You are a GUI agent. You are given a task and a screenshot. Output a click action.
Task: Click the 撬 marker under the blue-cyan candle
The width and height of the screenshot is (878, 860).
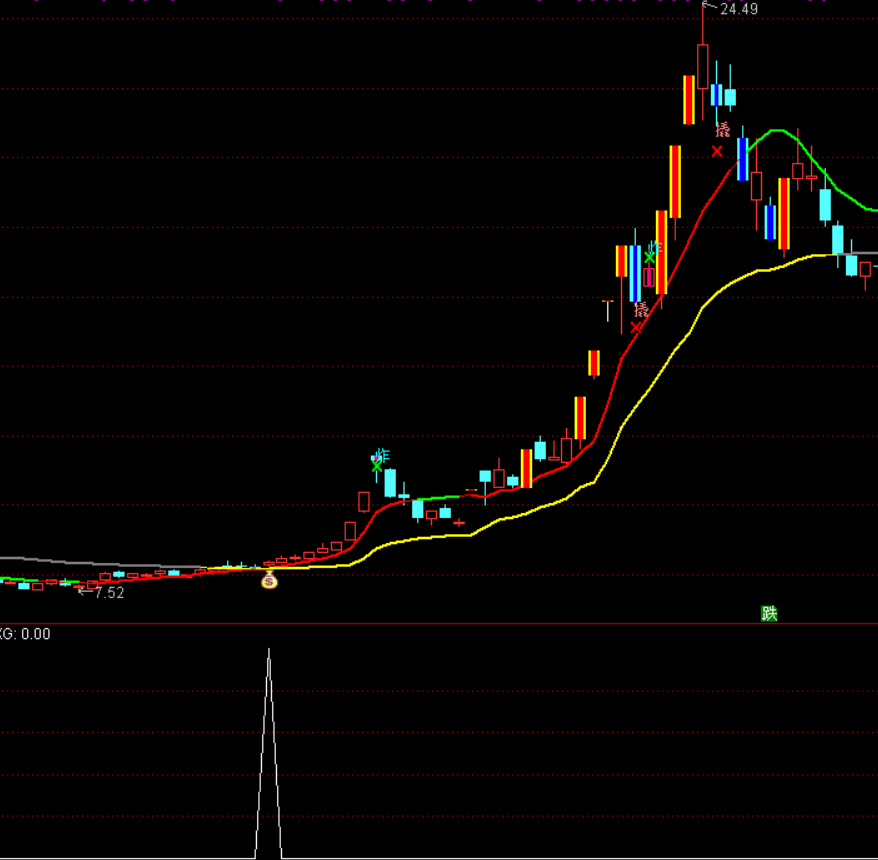tap(641, 309)
